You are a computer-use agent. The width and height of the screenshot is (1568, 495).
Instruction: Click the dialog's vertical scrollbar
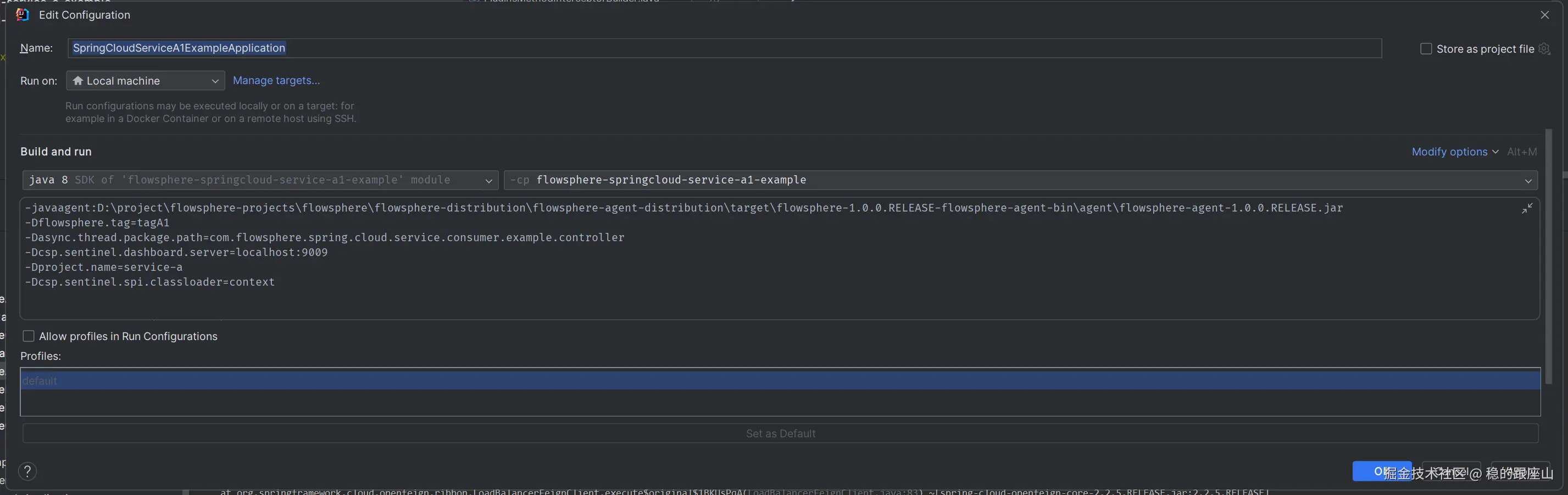pos(1548,255)
